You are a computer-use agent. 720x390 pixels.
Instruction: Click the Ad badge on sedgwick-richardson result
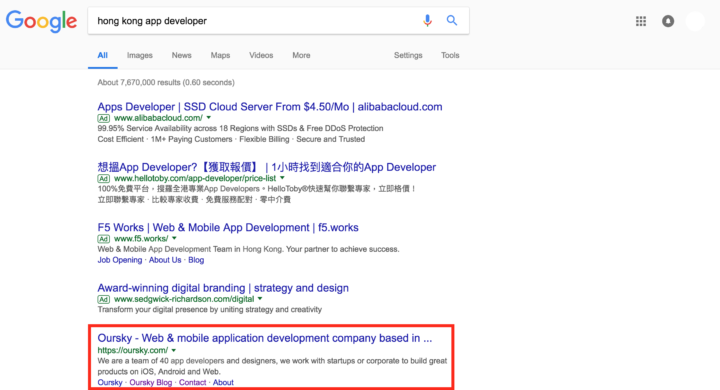(x=103, y=300)
